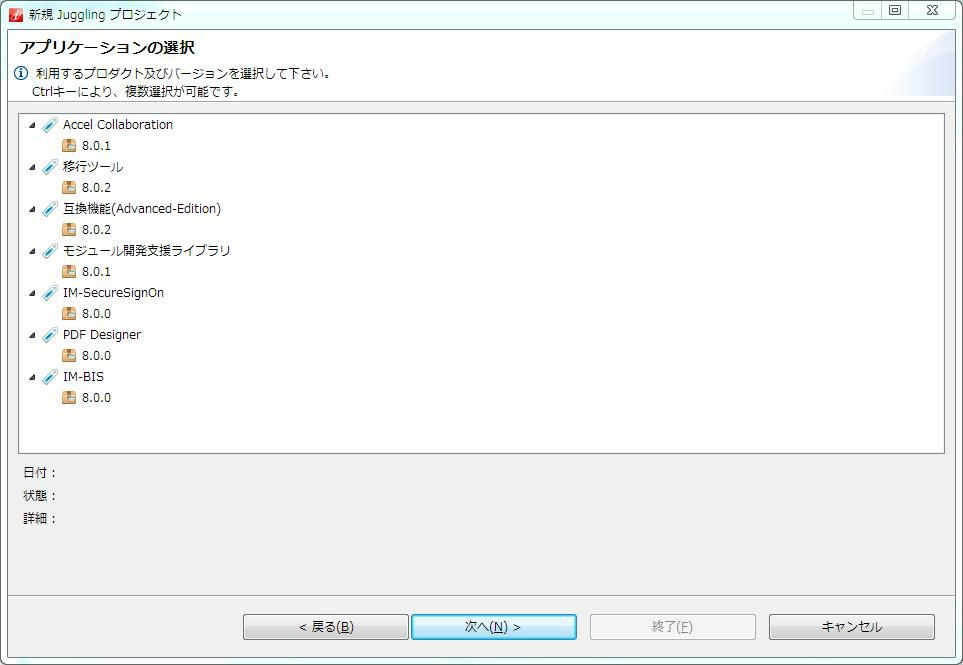Click the アプリケーションの選択 heading

tap(107, 47)
